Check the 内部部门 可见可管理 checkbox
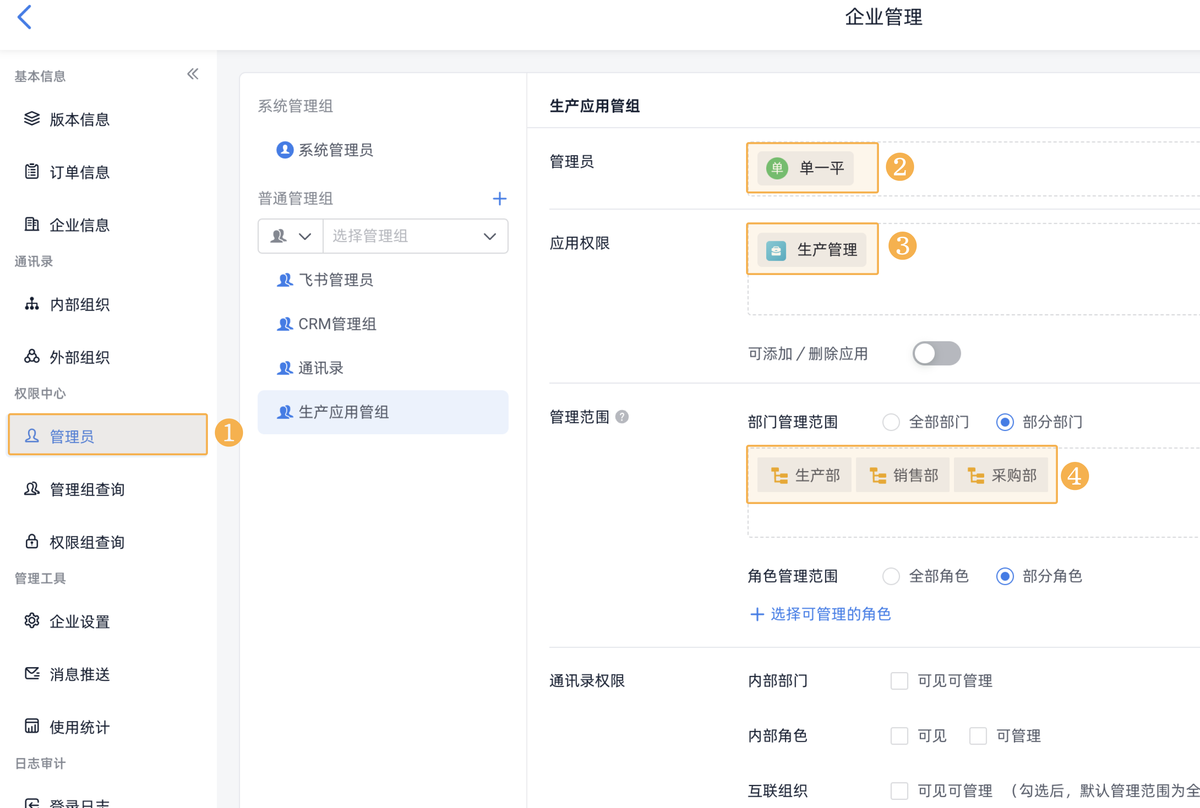Viewport: 1200px width, 808px height. coord(899,681)
